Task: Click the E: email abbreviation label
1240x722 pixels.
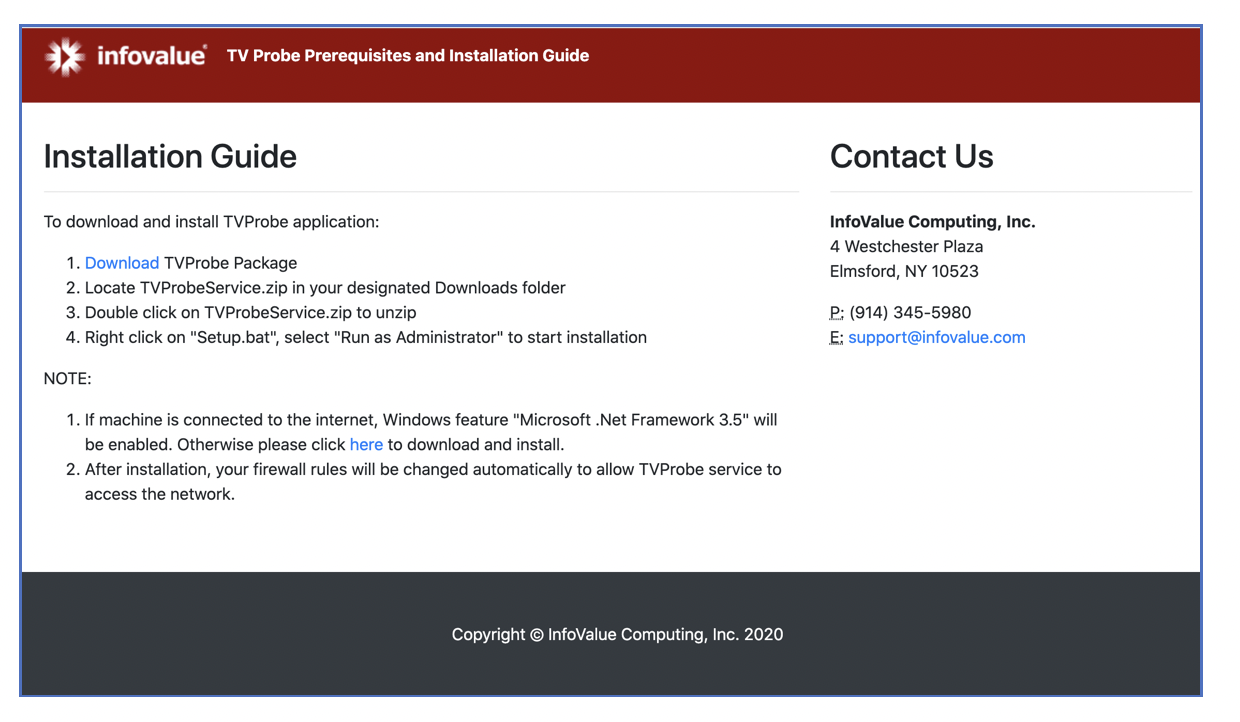Action: pos(837,338)
